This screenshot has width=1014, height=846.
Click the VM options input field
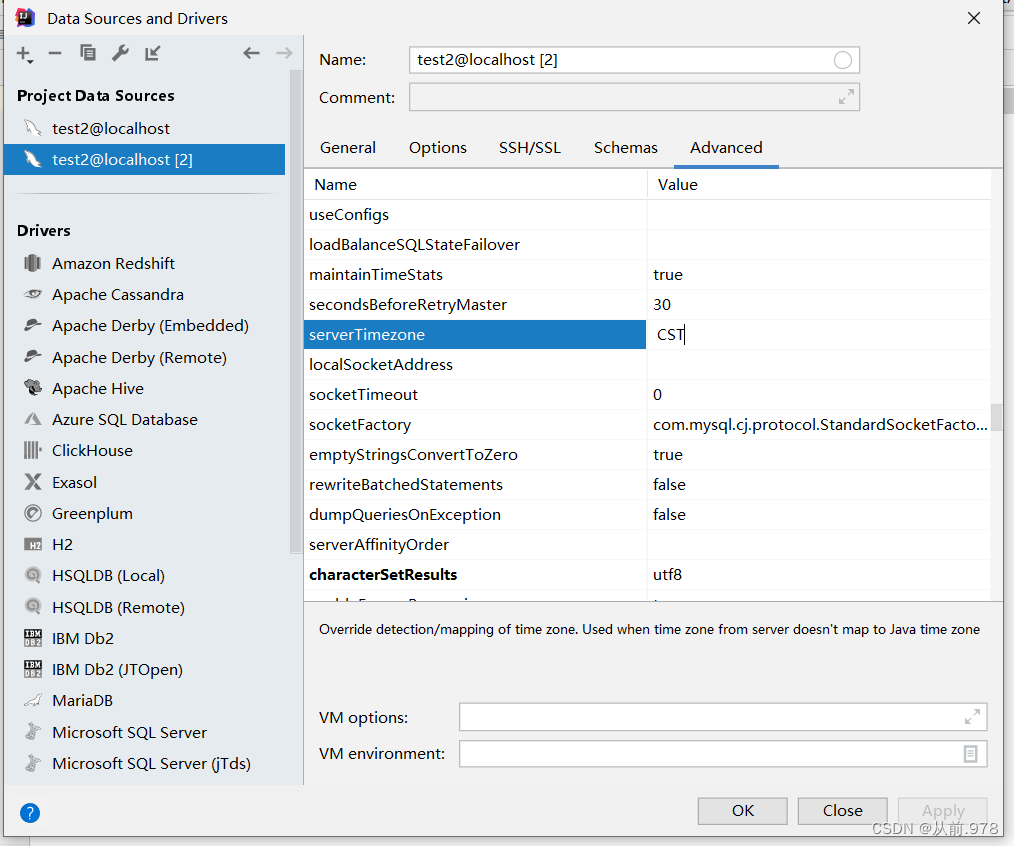tap(723, 717)
